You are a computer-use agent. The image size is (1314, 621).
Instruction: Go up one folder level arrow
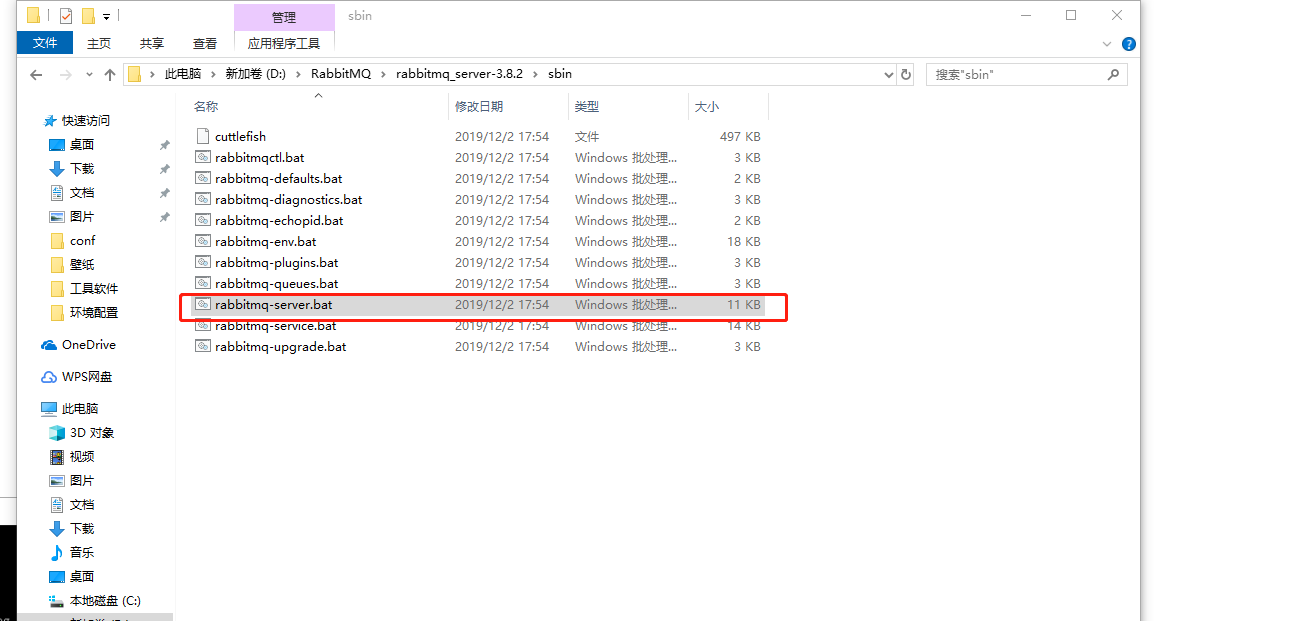[109, 75]
